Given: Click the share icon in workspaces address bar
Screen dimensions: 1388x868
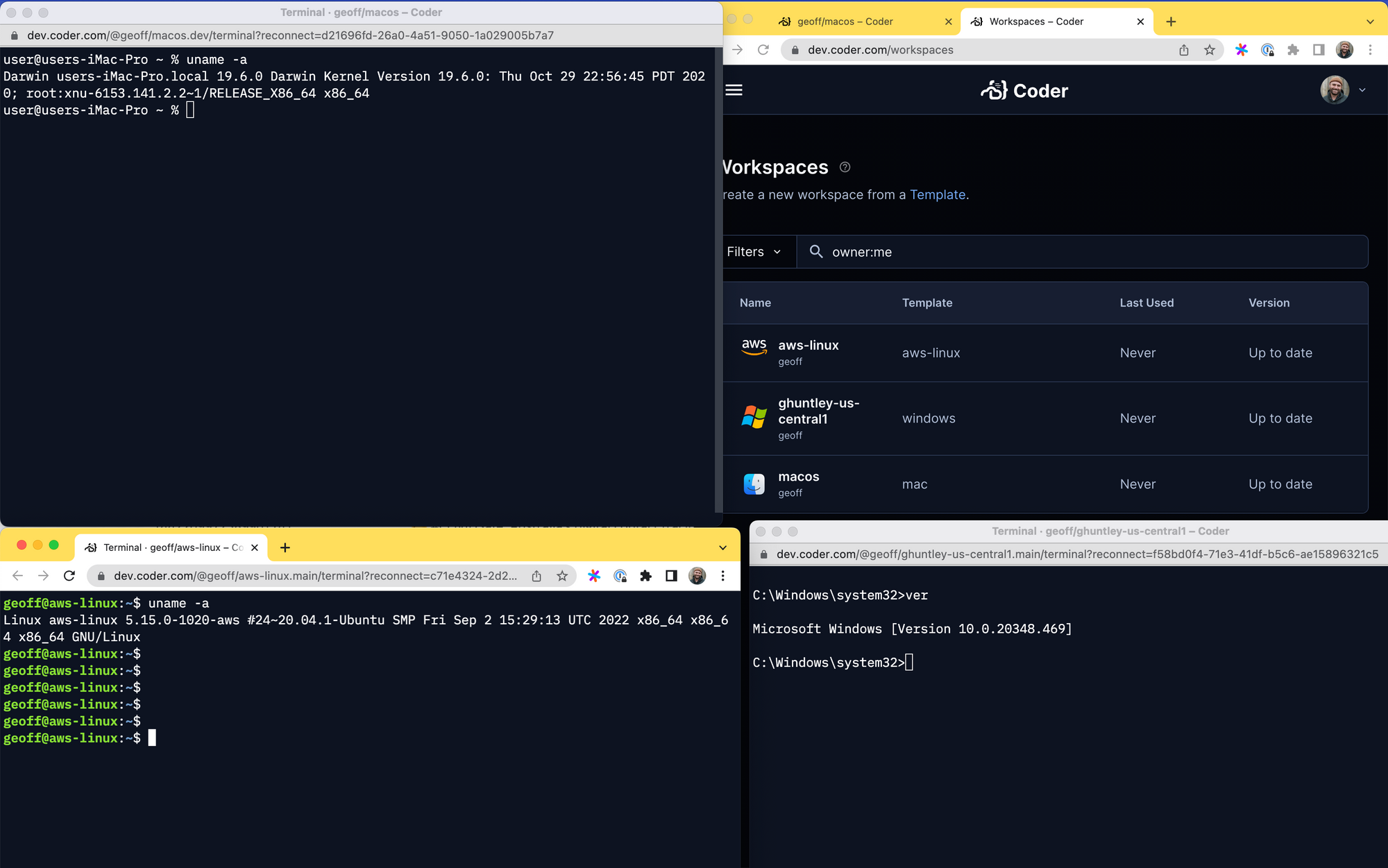Looking at the screenshot, I should pos(1184,50).
